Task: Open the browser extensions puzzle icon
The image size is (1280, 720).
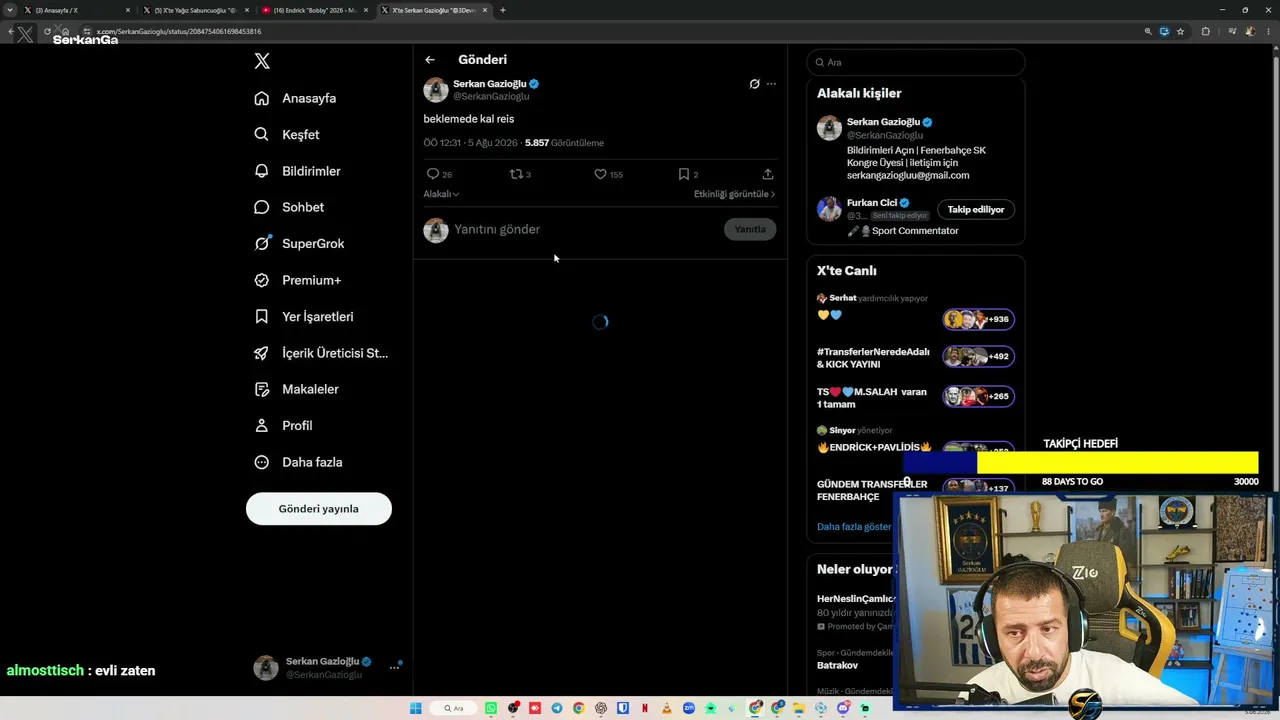Action: [x=1205, y=31]
